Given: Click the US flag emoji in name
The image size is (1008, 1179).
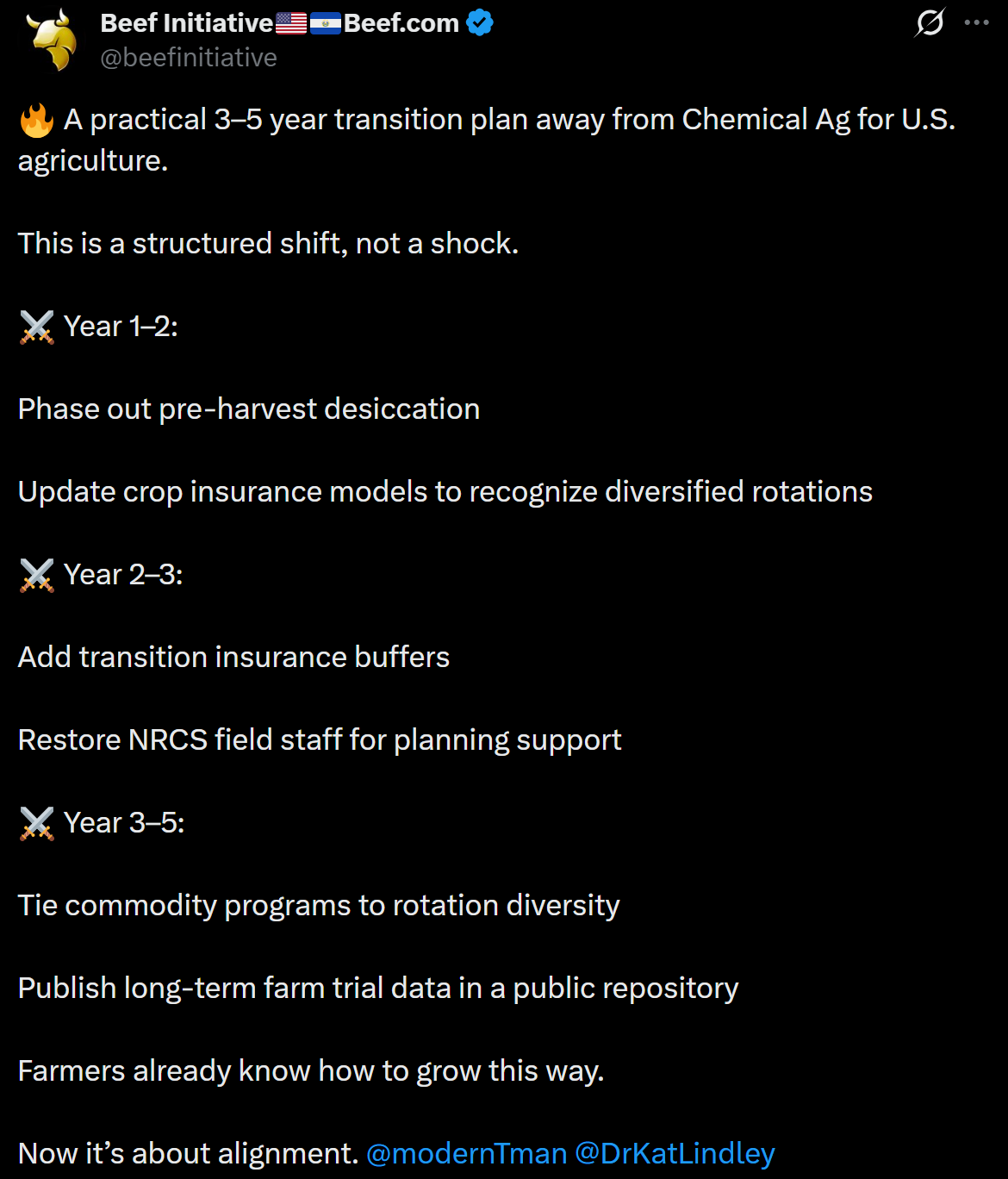Looking at the screenshot, I should [291, 24].
